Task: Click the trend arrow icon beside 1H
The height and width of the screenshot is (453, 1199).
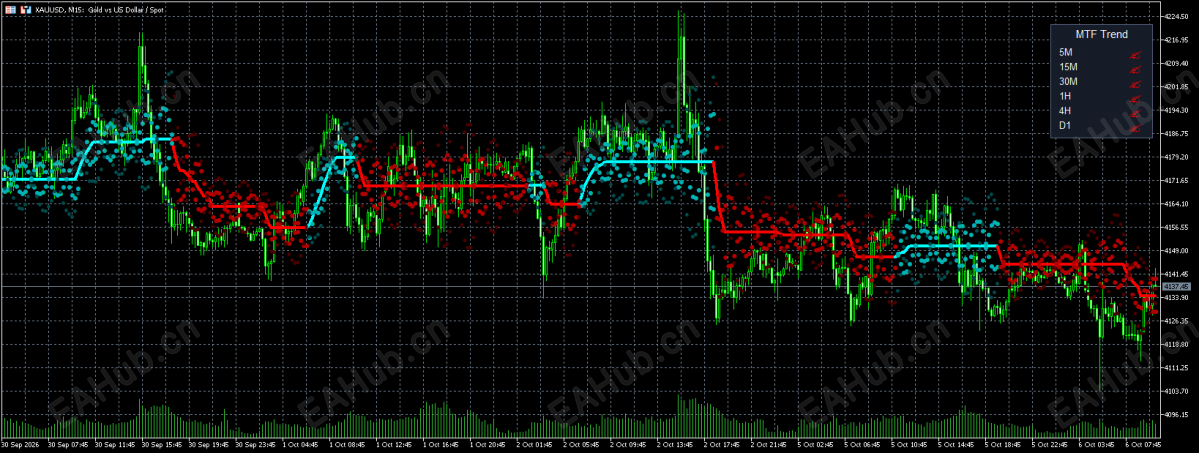Action: 1136,97
